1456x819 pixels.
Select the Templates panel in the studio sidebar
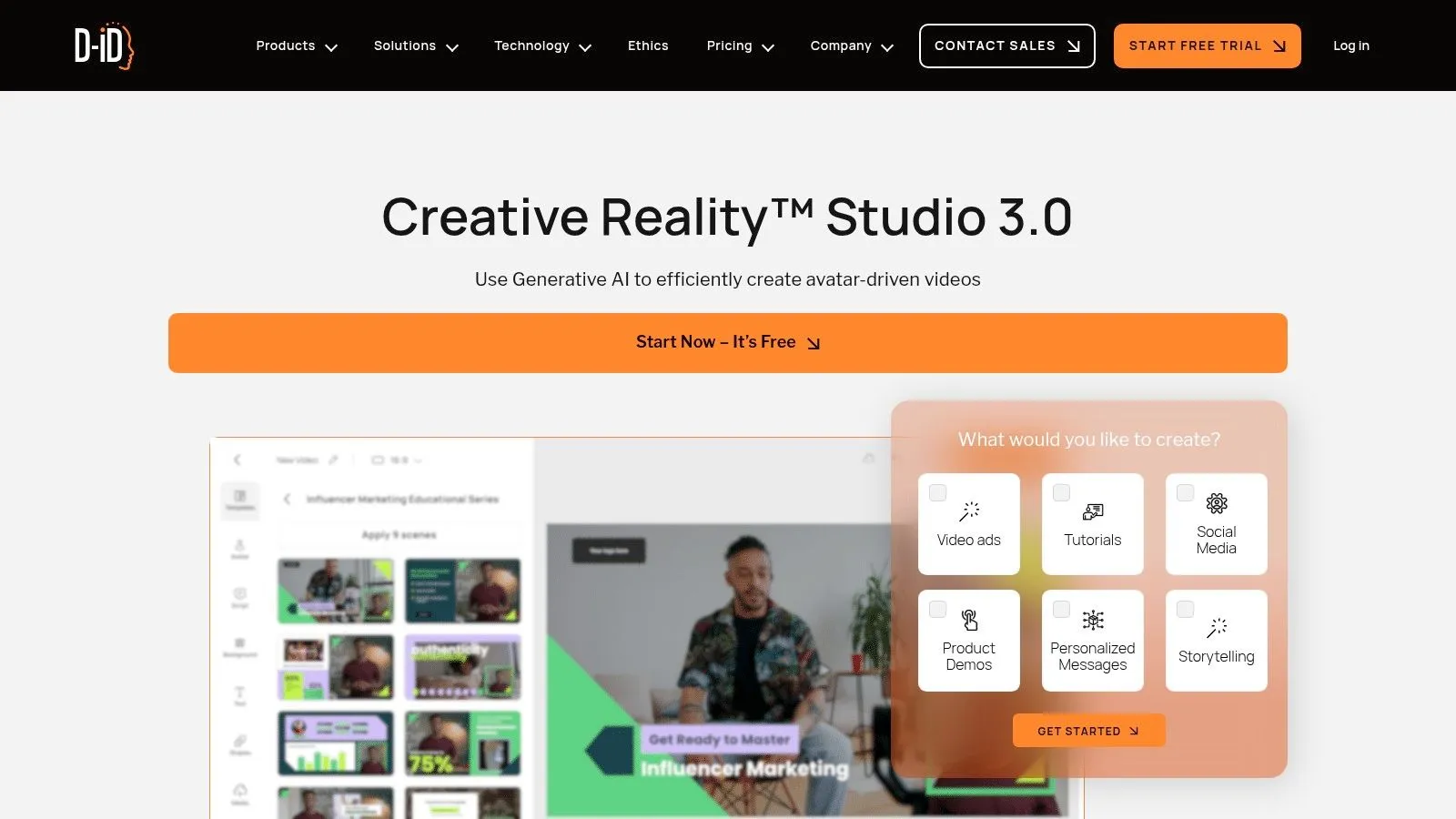coord(240,500)
